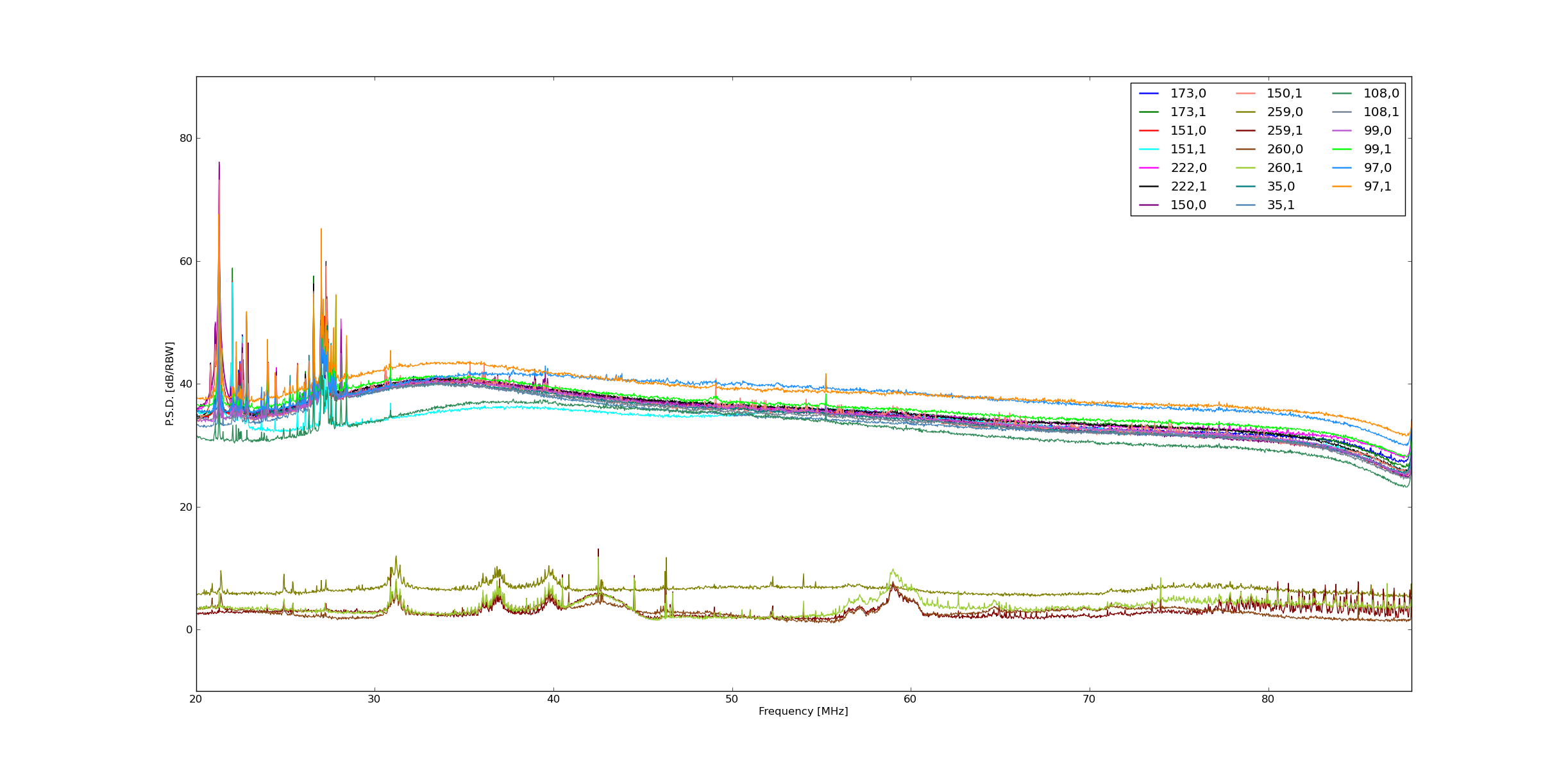Click the legend entry '173,1'
Viewport: 1568px width, 768px height.
click(1172, 112)
